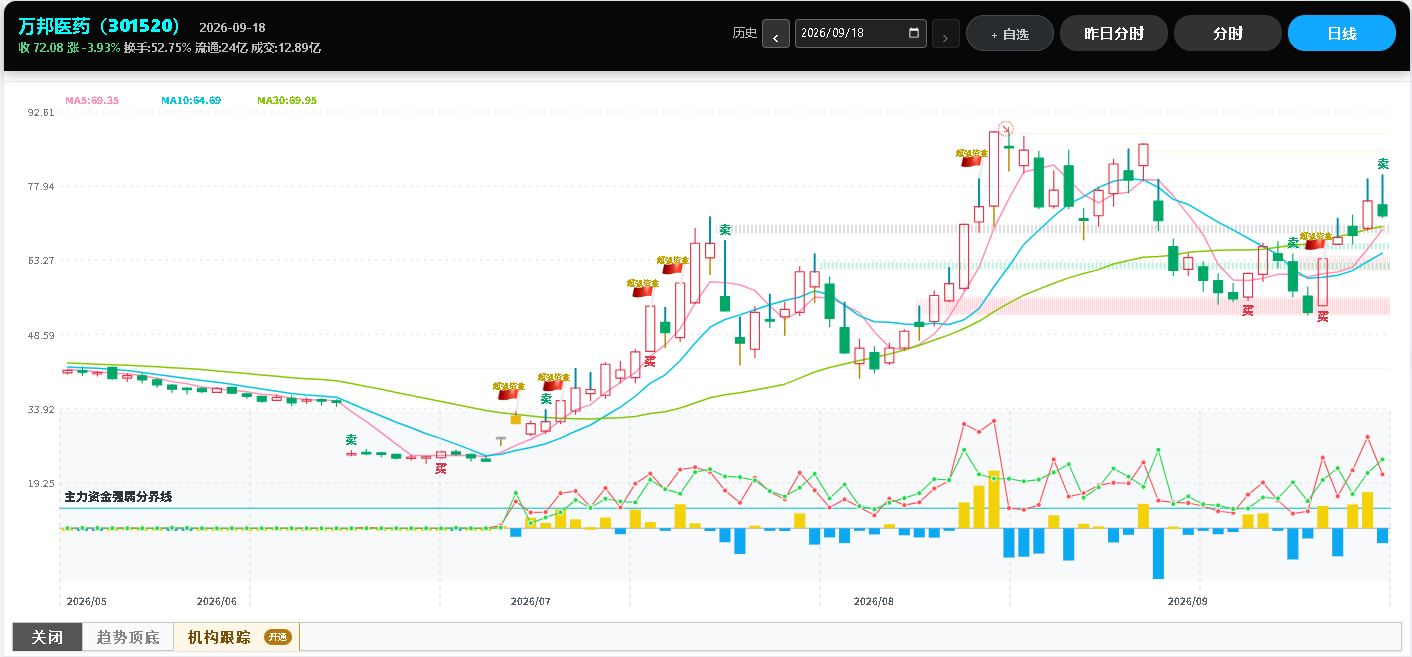Click the 关闭 button below the chart
The width and height of the screenshot is (1412, 657).
(47, 637)
